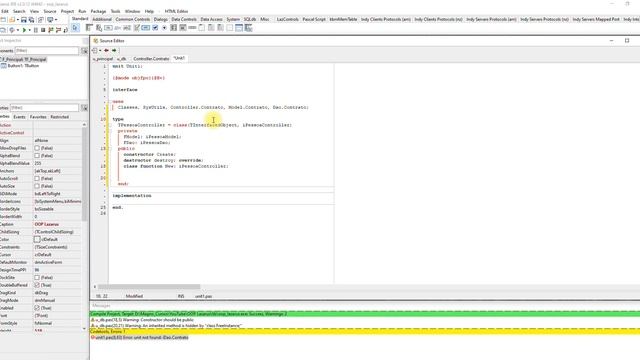
Task: Click the Properties filter input field
Action: [44, 108]
